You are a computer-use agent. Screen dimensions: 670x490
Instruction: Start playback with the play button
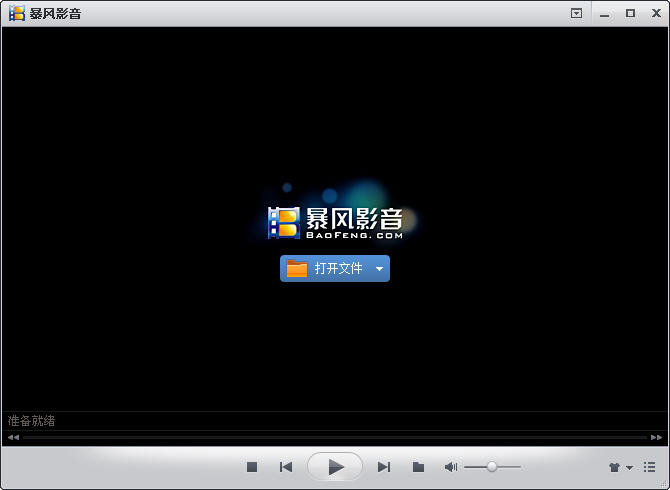coord(335,467)
